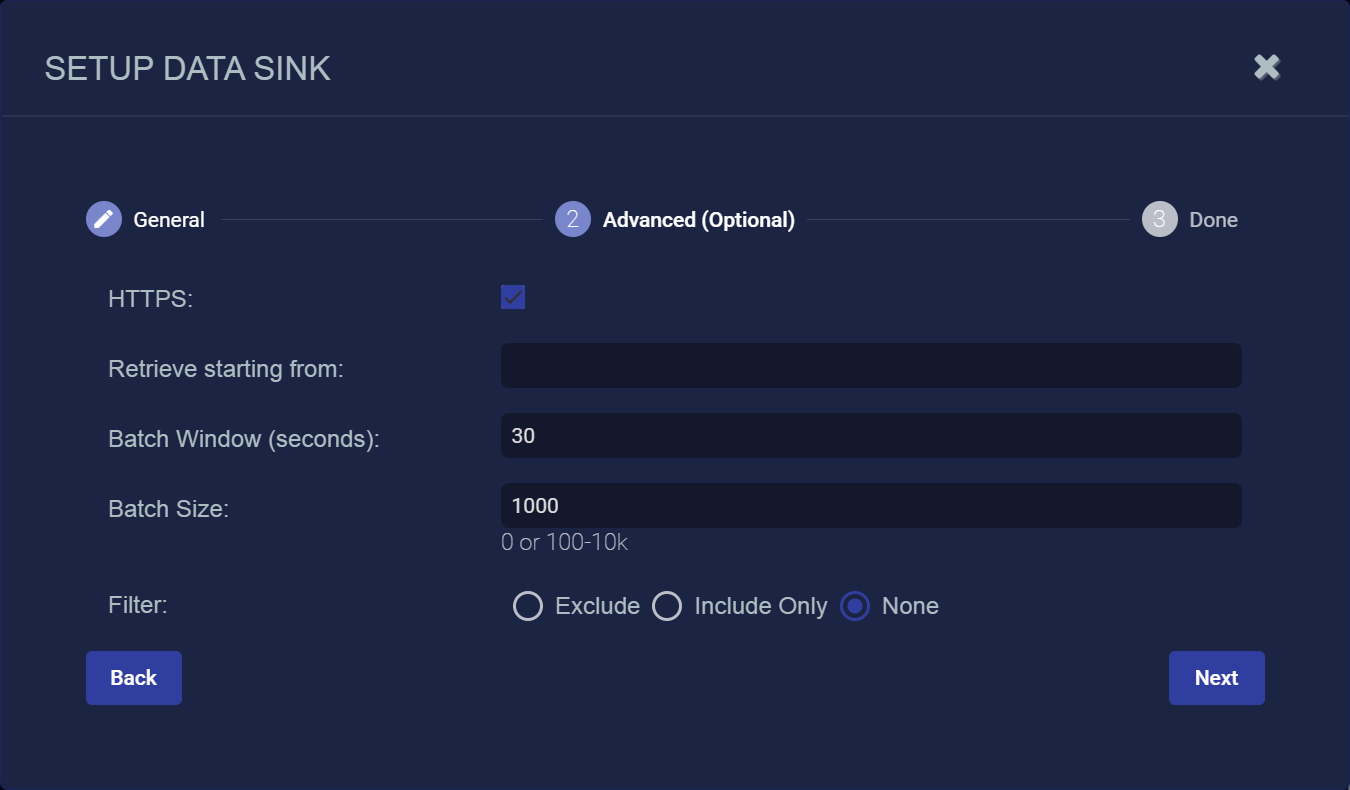Select the Advanced (Optional) step label
1350x790 pixels.
[698, 220]
